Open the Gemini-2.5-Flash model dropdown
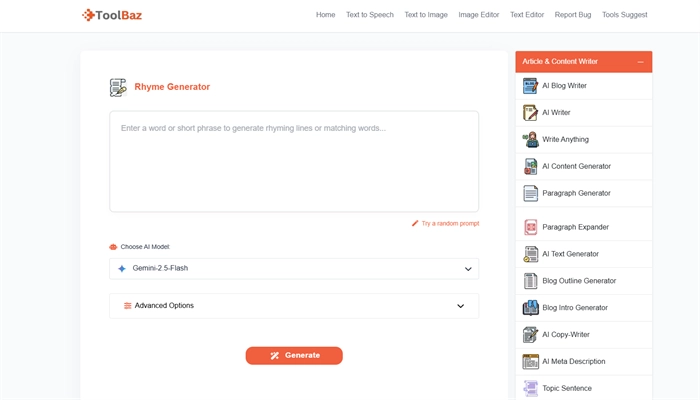 click(294, 269)
